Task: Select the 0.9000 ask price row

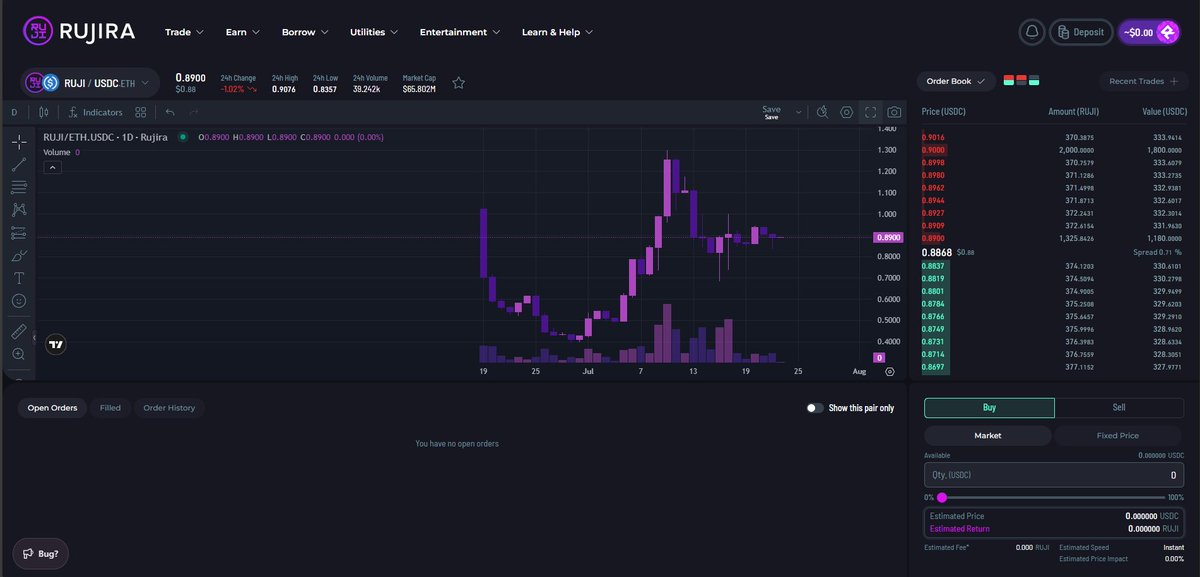Action: [x=1054, y=149]
